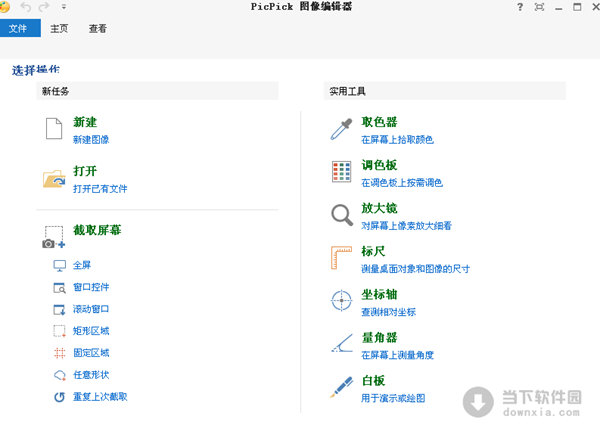Click the fullscreen capture icon in title bar

[539, 7]
